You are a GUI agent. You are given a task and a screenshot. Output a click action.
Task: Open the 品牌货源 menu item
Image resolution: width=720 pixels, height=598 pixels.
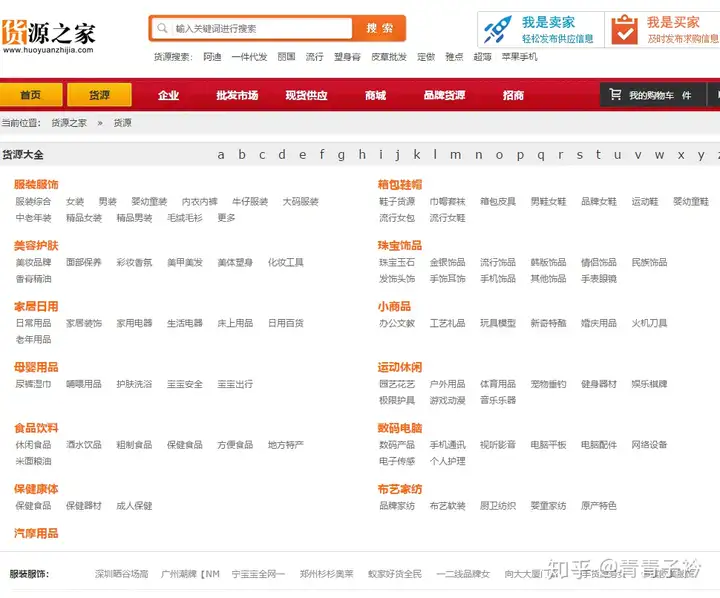pyautogui.click(x=444, y=96)
